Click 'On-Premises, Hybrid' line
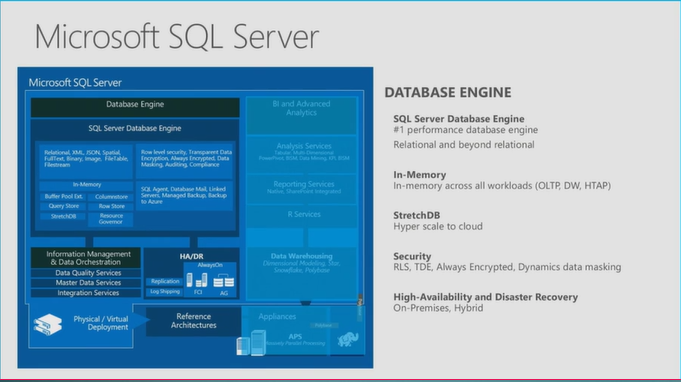The width and height of the screenshot is (681, 382). pyautogui.click(x=438, y=308)
